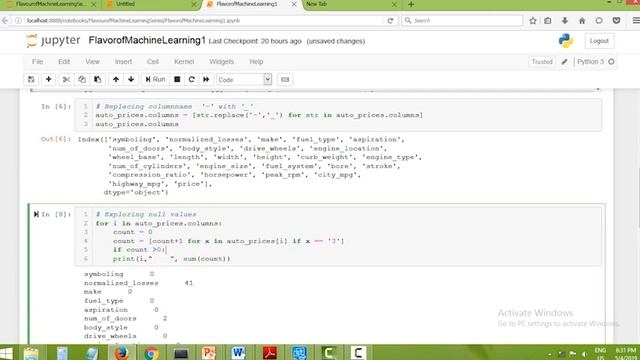Click the pencil edit mode indicator
640x360 pixels.
564,62
